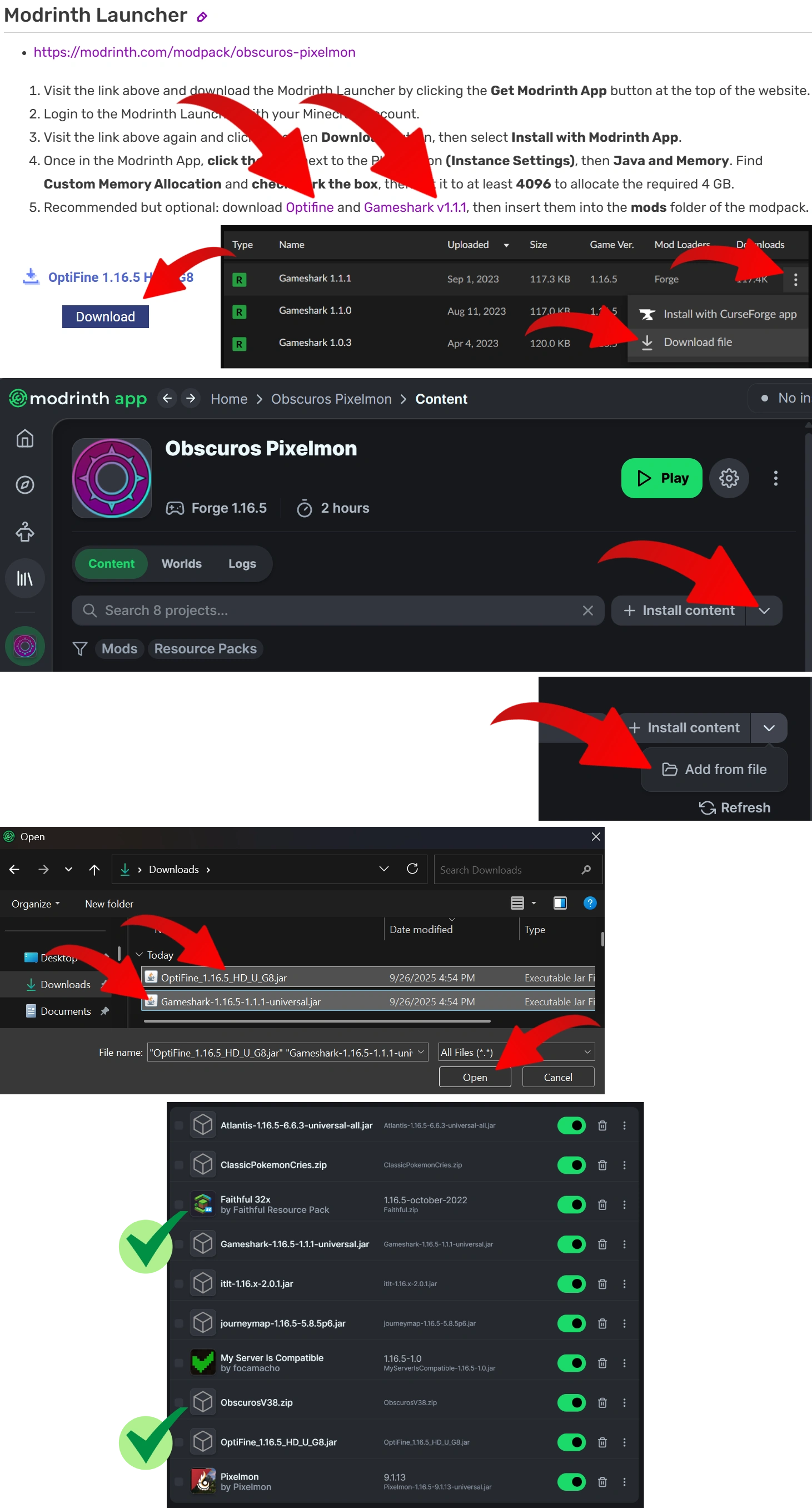Go up one folder in Open dialog
812x1508 pixels.
(x=94, y=869)
